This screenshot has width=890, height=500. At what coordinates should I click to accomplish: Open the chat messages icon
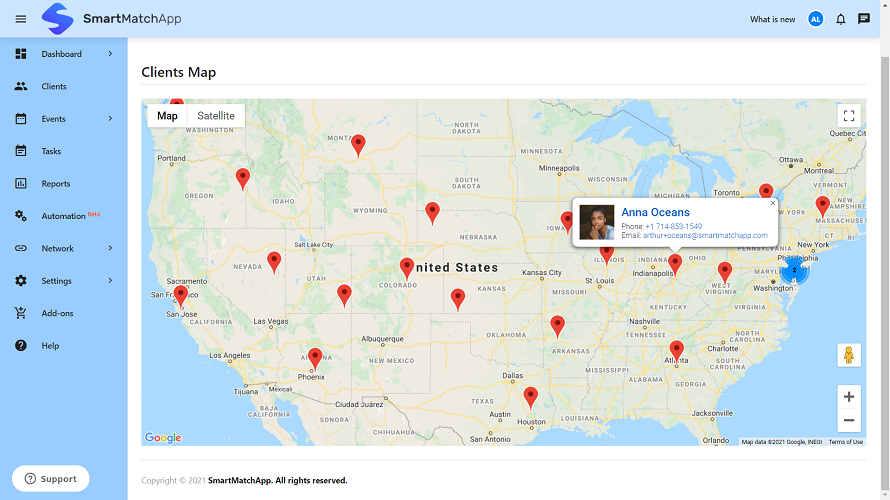[x=864, y=19]
